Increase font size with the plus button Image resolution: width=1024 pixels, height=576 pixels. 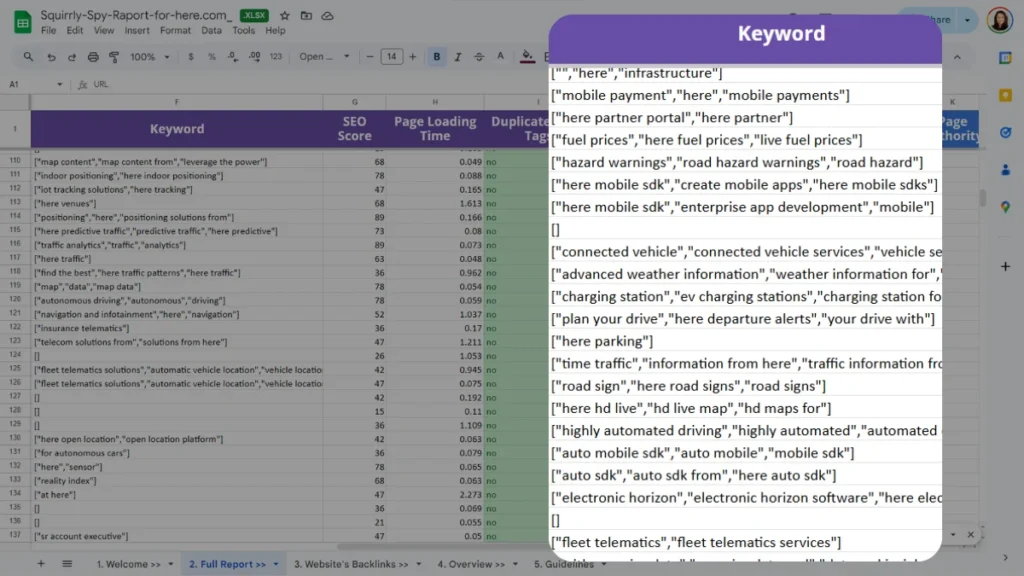click(412, 57)
